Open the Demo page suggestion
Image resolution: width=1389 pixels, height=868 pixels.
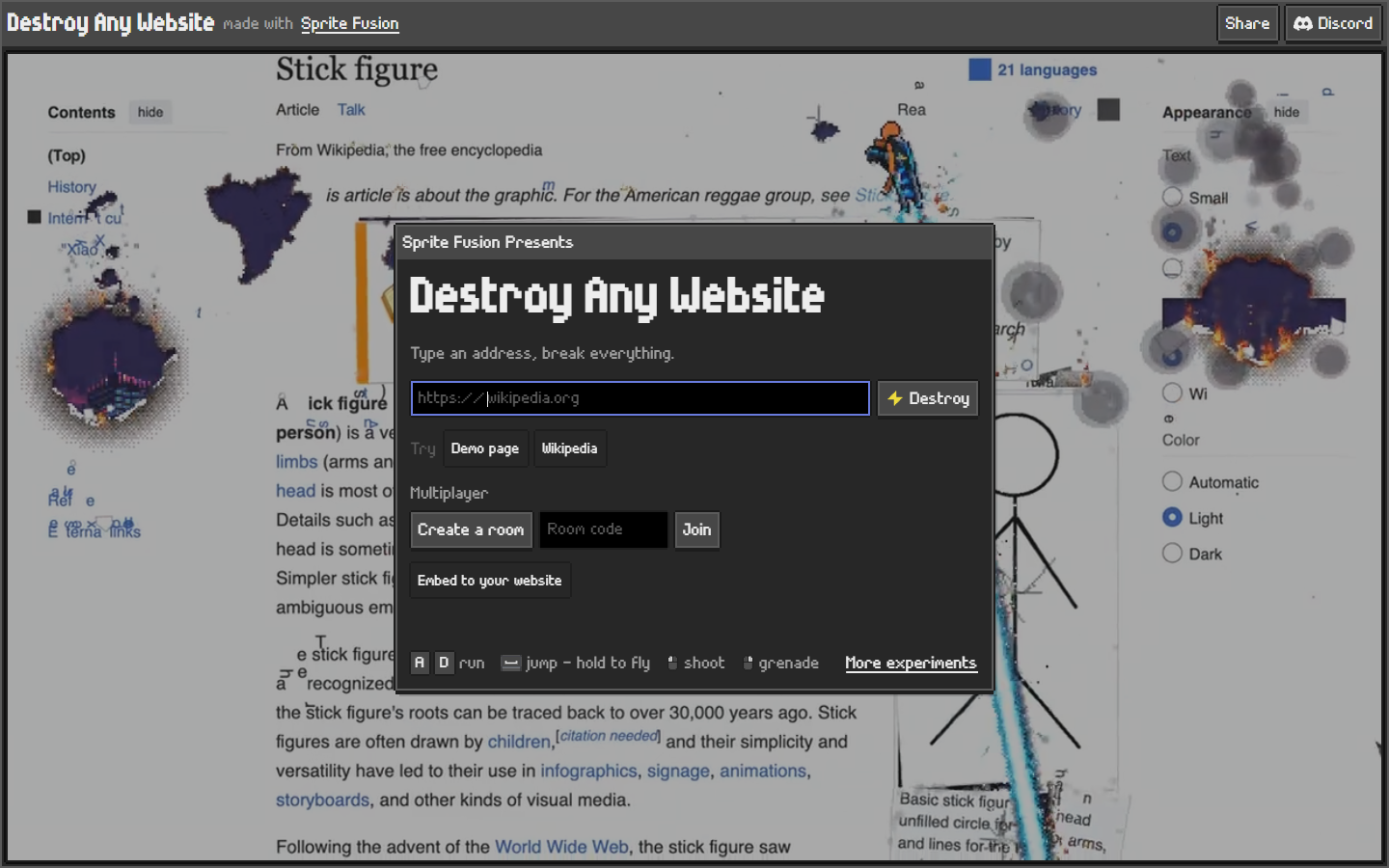point(485,448)
